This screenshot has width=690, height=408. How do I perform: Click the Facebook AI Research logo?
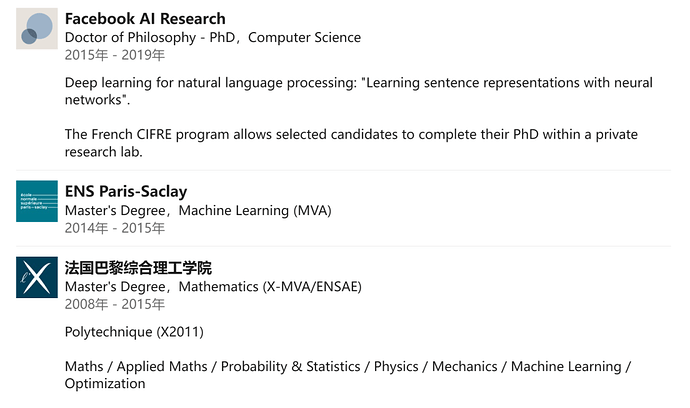point(37,29)
